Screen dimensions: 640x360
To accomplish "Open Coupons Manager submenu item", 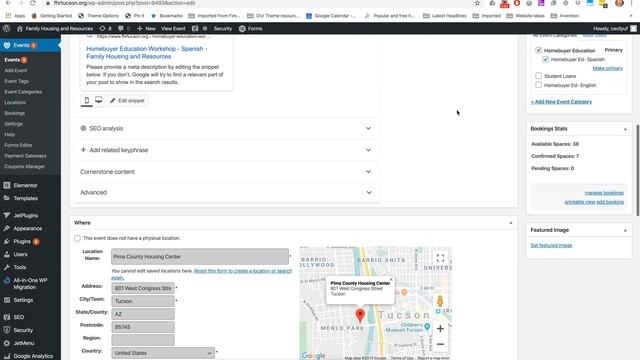I will point(24,167).
